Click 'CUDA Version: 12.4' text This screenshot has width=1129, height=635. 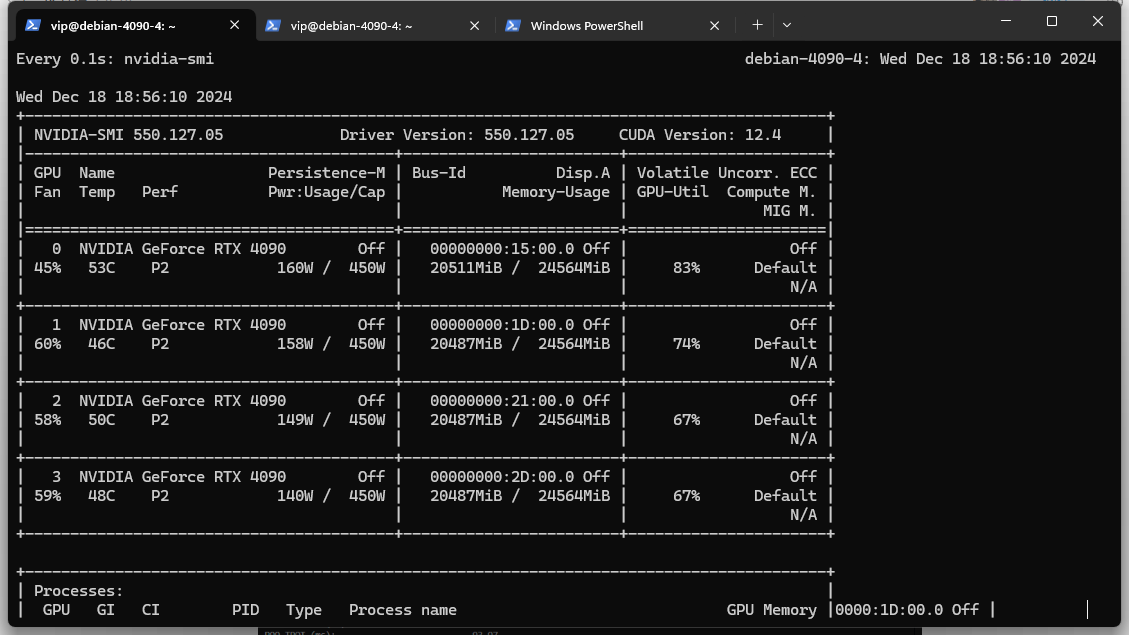pos(700,135)
